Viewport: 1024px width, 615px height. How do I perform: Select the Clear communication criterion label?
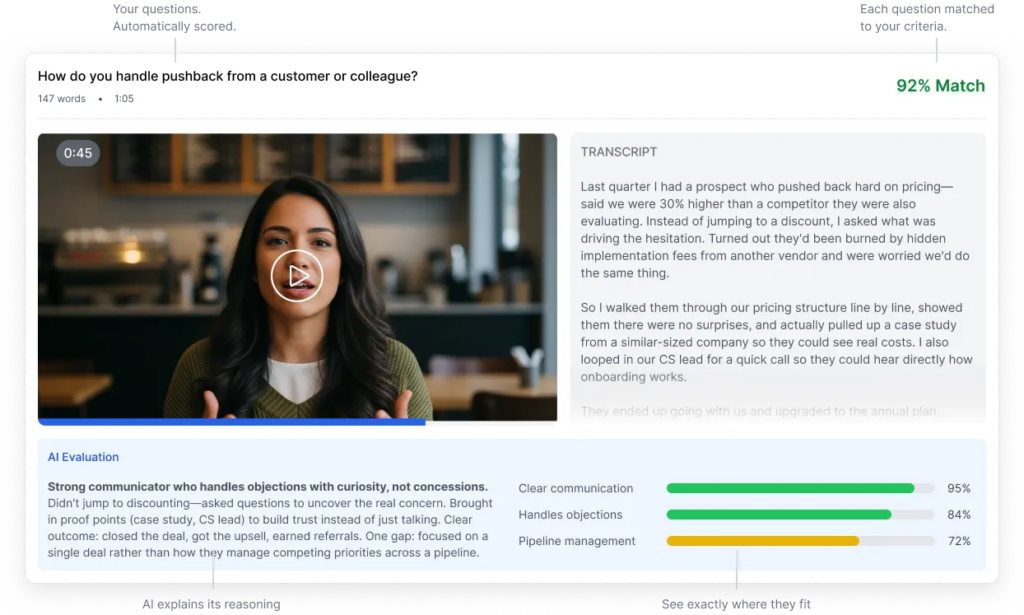click(575, 489)
